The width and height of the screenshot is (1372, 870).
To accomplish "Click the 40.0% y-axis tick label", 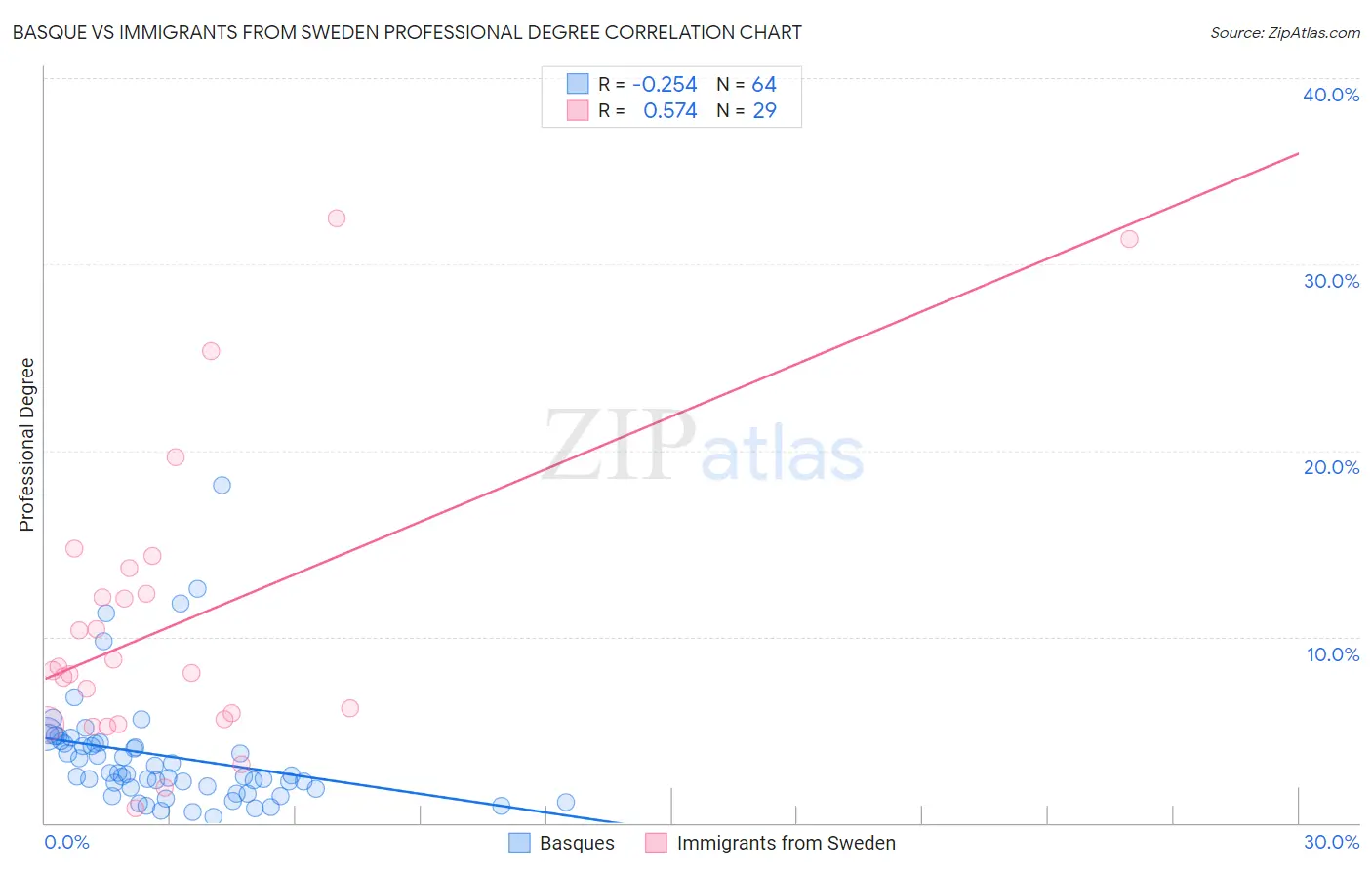I will coord(1331,95).
